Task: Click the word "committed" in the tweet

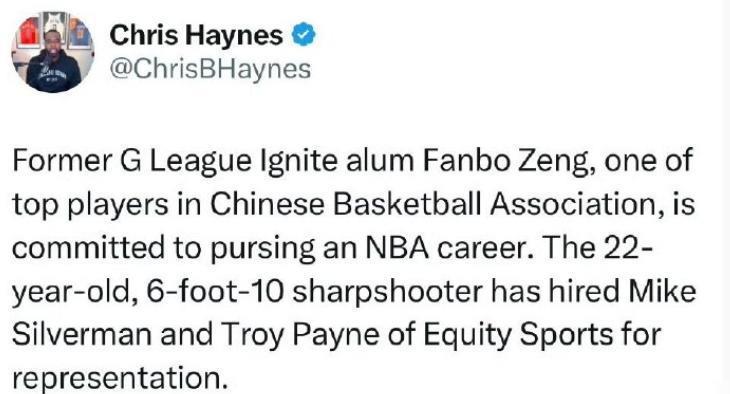Action: [x=88, y=248]
